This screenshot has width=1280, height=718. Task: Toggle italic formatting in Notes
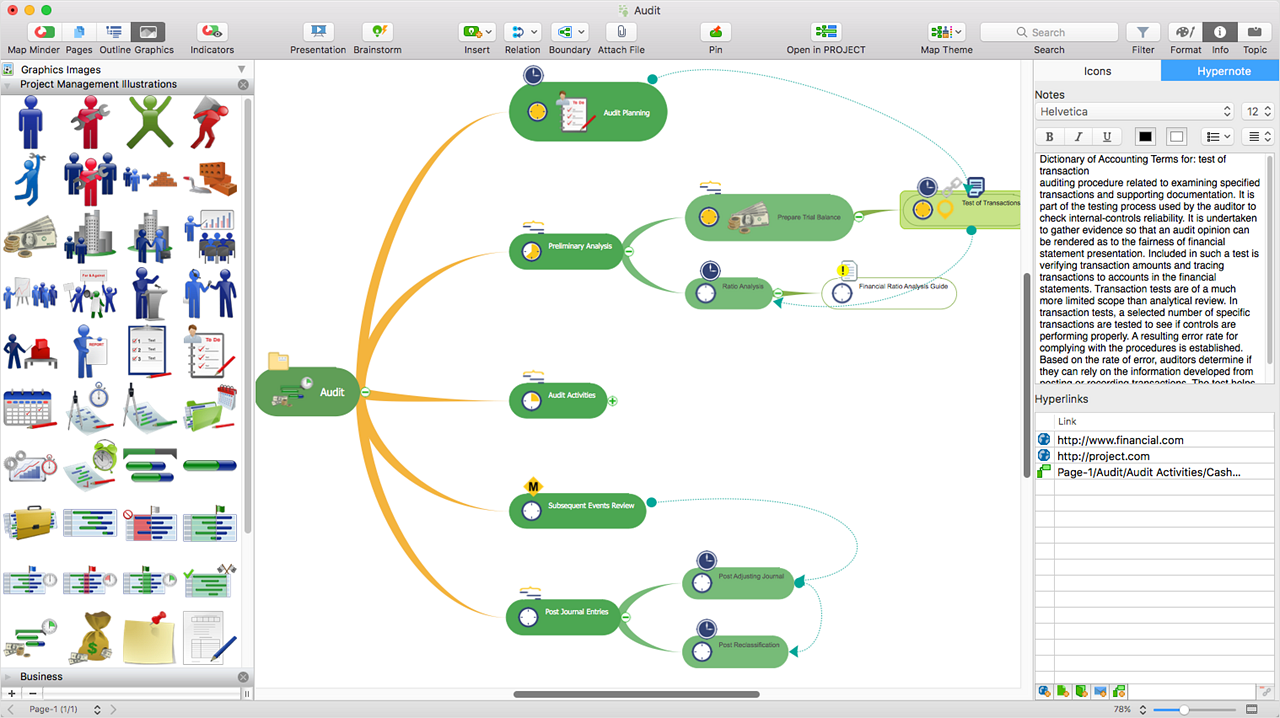(x=1078, y=137)
